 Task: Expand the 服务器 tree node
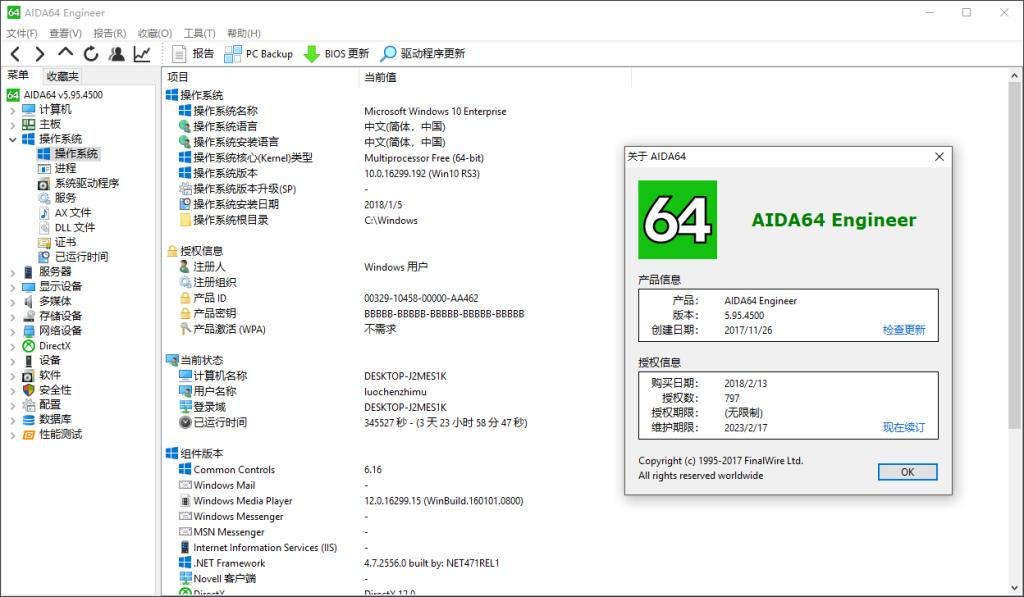pyautogui.click(x=12, y=272)
